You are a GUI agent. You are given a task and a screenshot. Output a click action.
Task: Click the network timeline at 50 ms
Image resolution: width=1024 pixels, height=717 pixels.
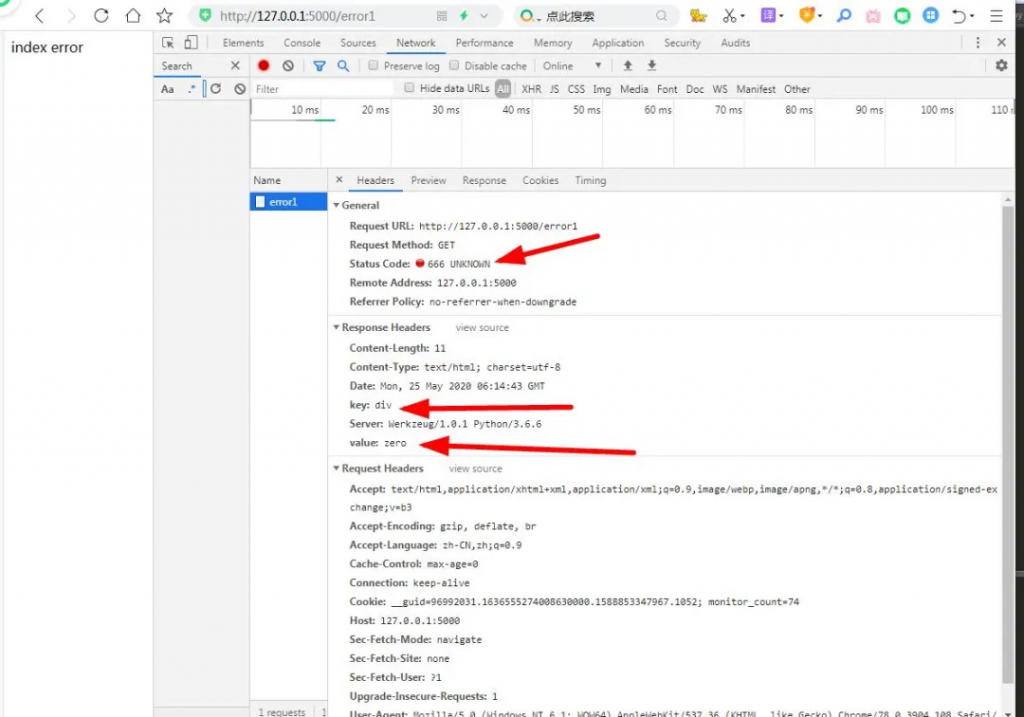click(x=587, y=110)
